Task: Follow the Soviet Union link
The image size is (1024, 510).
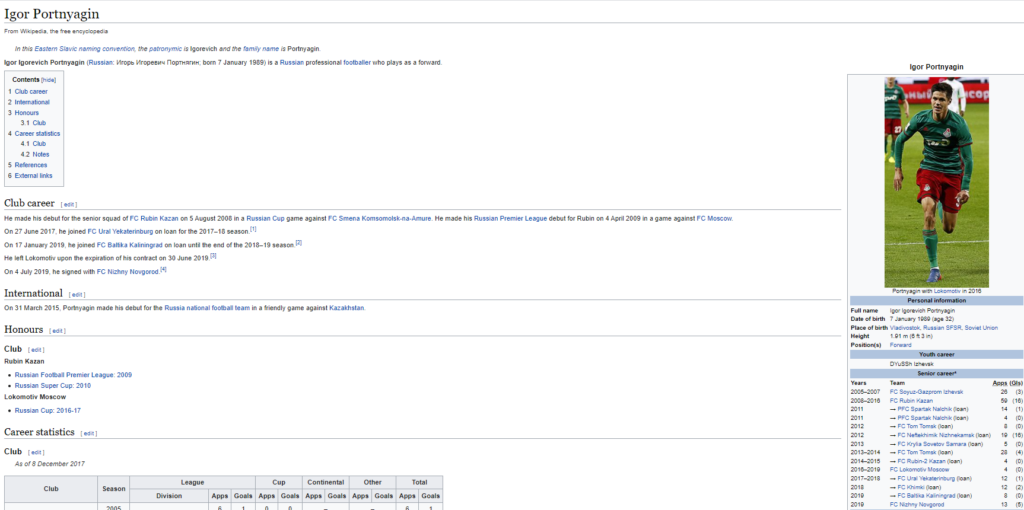Action: (981, 328)
